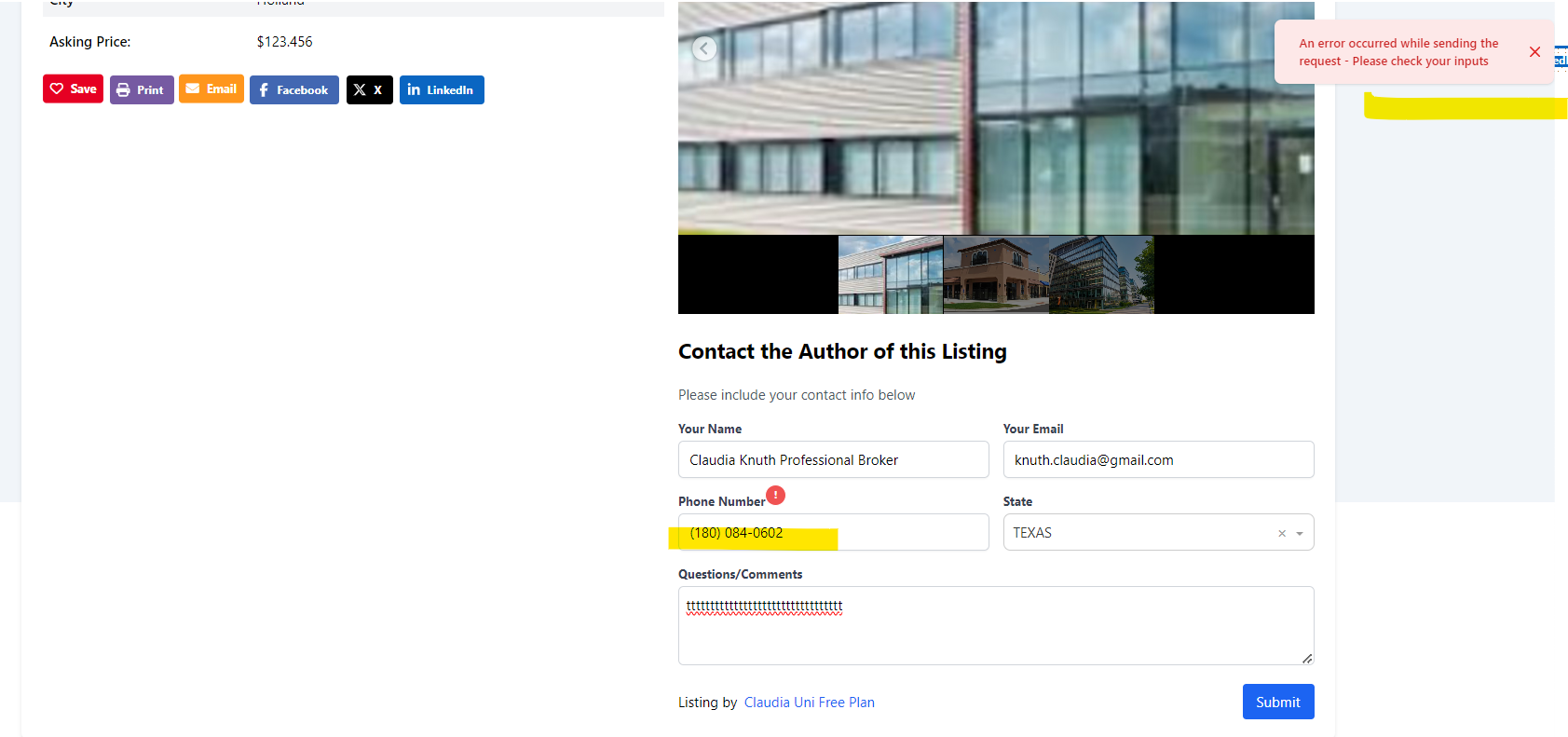The height and width of the screenshot is (737, 1568).
Task: Share listing on Facebook
Action: point(294,90)
